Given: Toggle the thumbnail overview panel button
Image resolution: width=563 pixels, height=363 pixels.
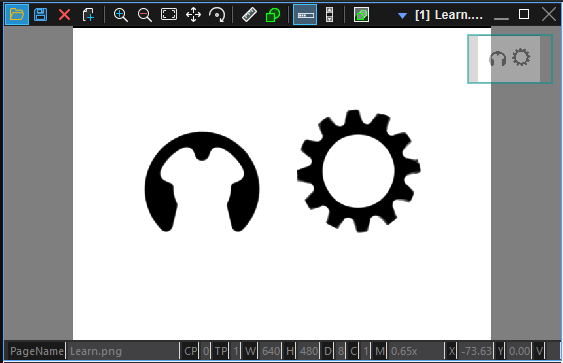Looking at the screenshot, I should [x=361, y=15].
